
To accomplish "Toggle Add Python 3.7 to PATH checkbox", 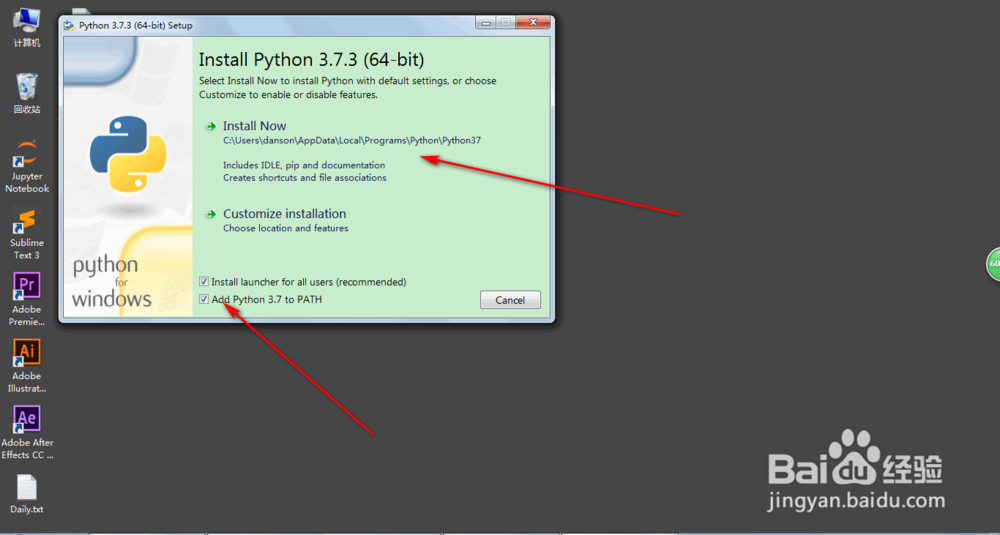I will tap(204, 300).
